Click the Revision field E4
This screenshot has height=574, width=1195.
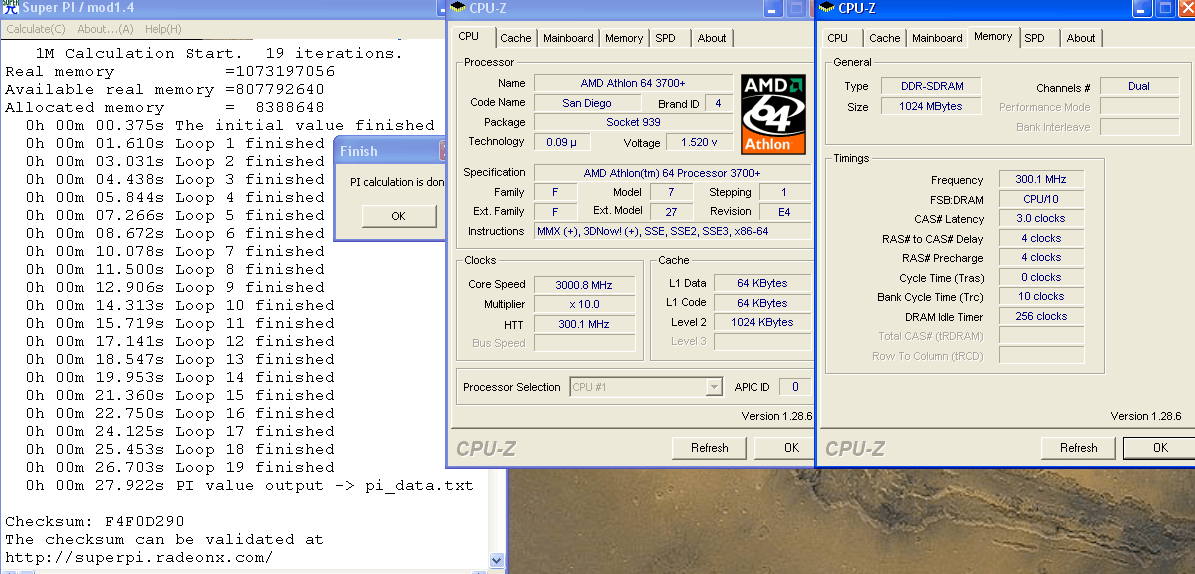(x=783, y=211)
